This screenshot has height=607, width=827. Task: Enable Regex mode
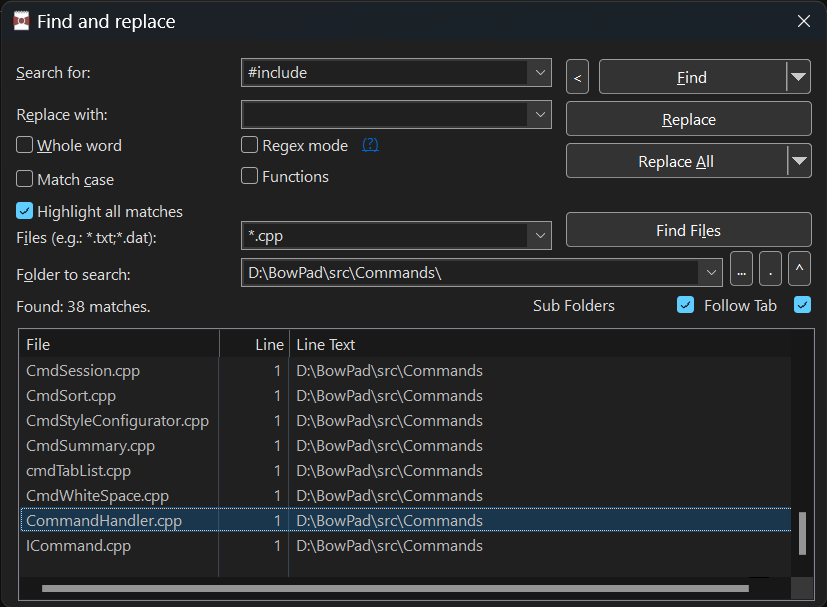point(249,145)
